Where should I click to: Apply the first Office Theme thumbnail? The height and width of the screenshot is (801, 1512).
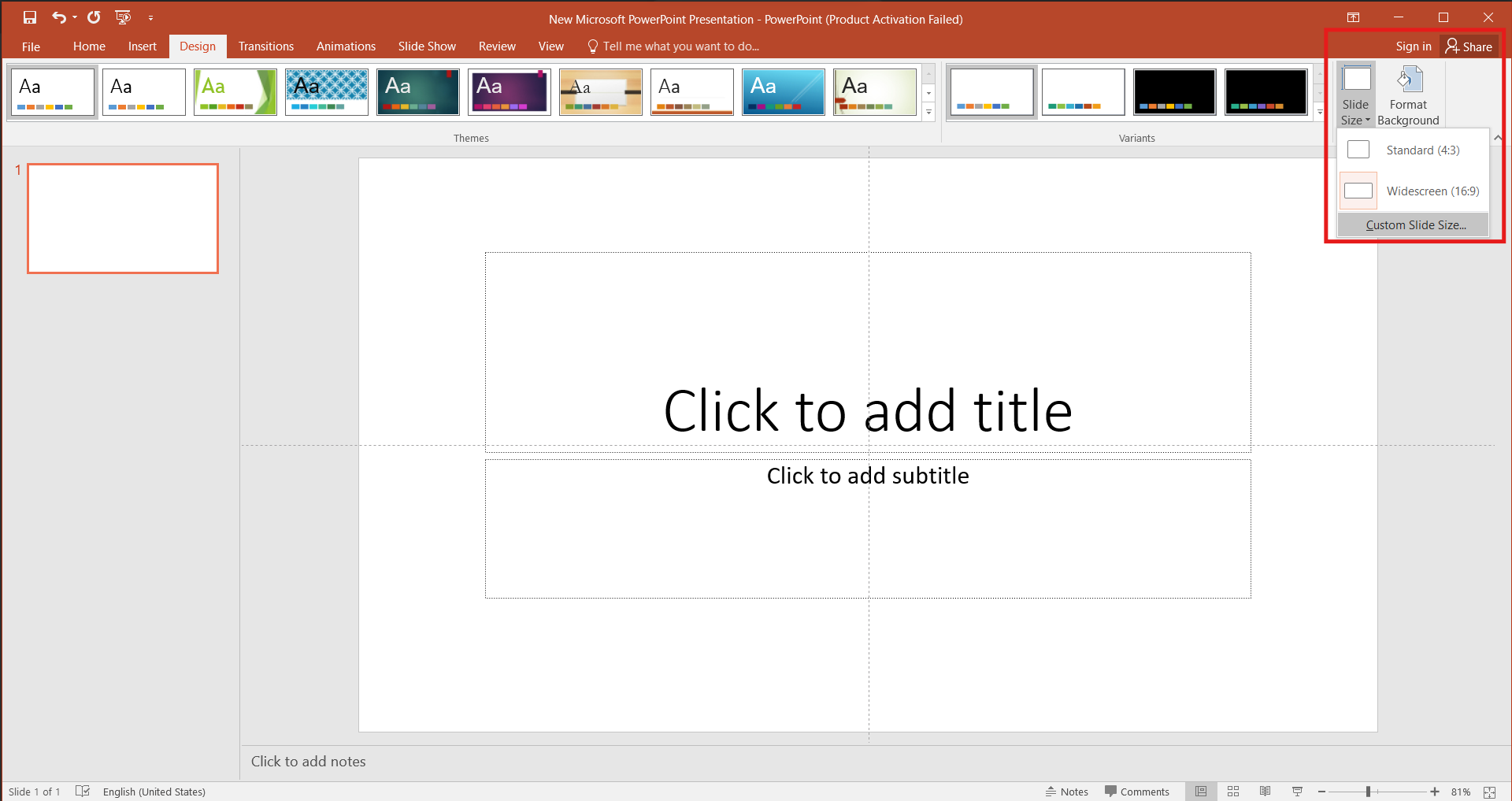point(53,92)
